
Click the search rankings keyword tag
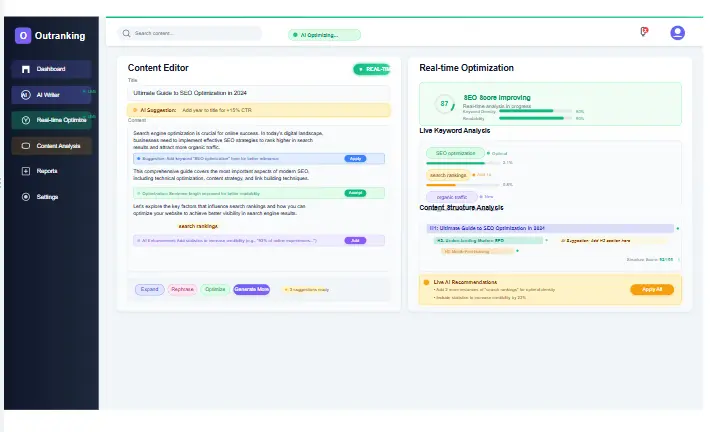(448, 175)
